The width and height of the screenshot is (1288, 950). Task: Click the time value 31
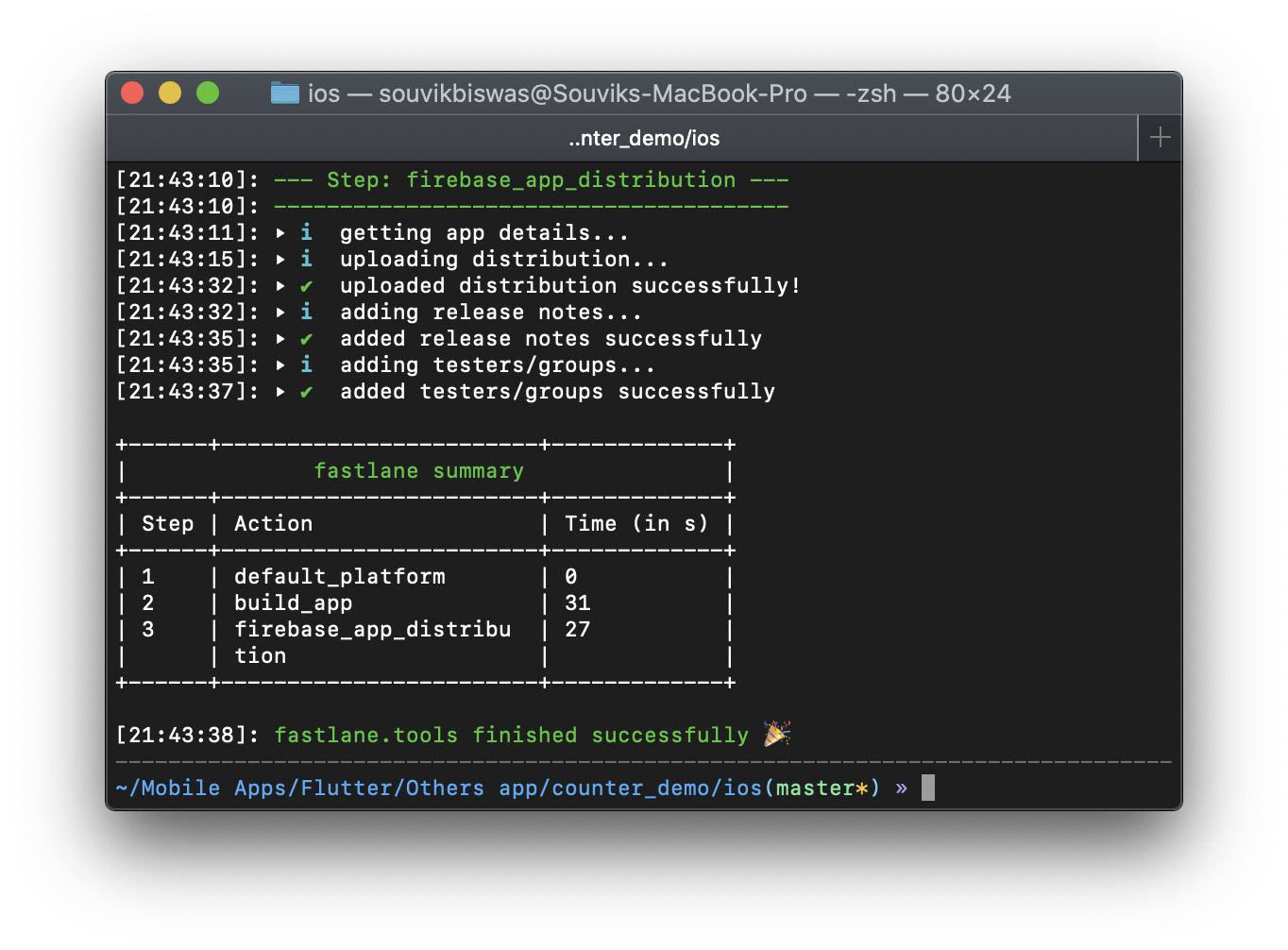(x=577, y=602)
